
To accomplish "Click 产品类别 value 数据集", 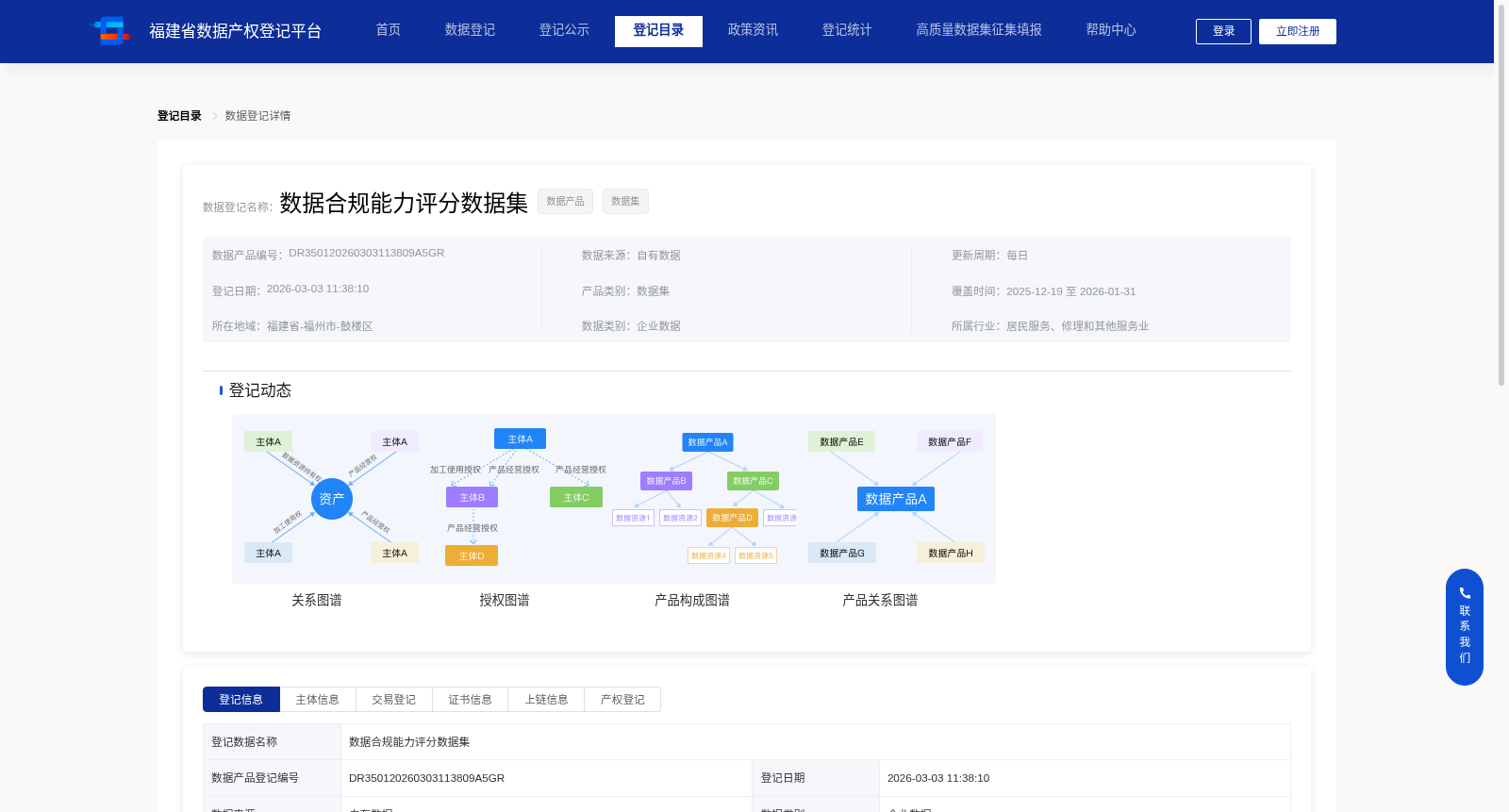I will click(653, 291).
